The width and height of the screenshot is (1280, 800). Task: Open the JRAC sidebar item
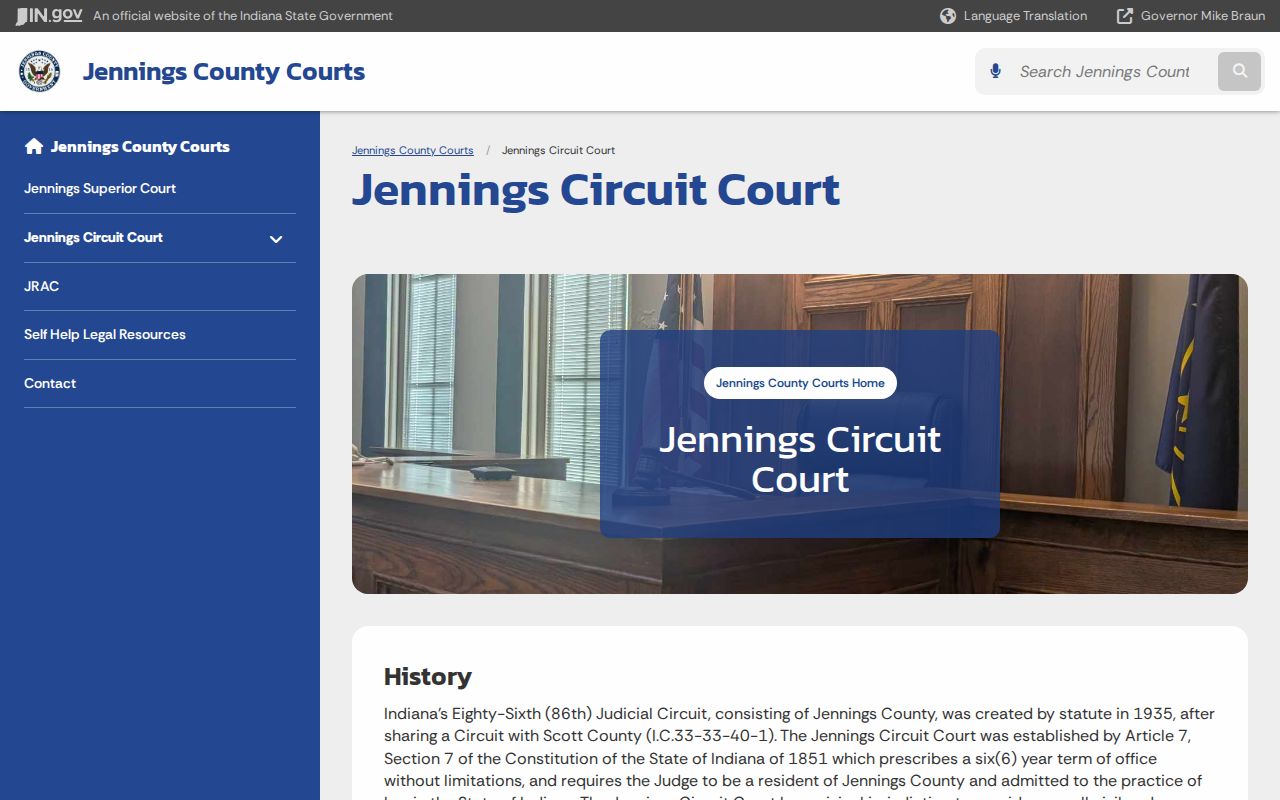tap(41, 286)
